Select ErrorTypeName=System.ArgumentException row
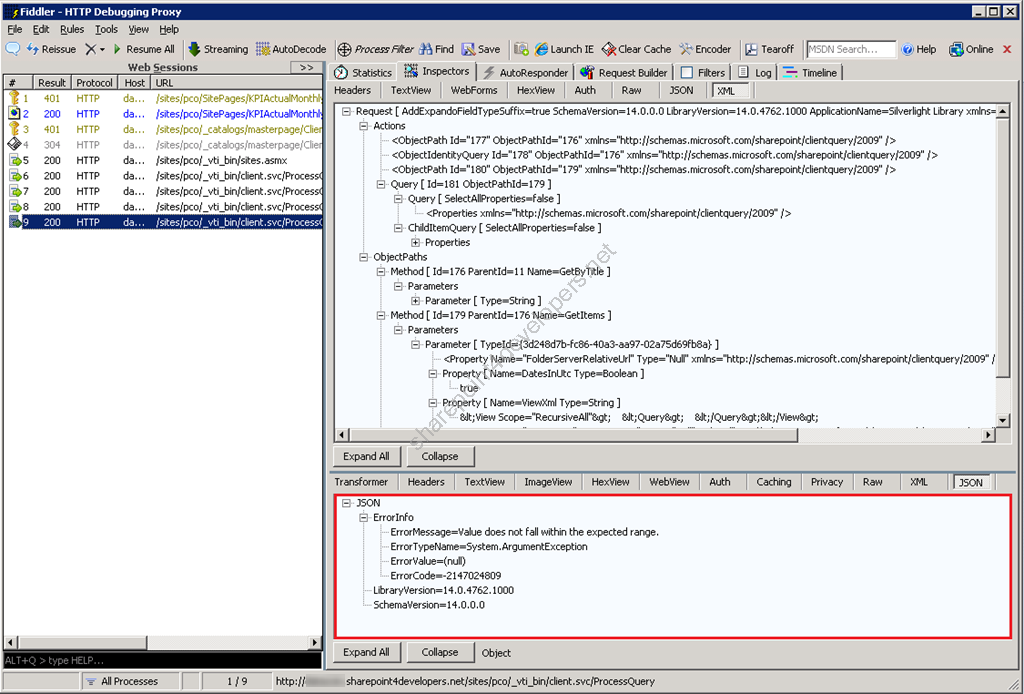Viewport: 1024px width, 694px height. tap(488, 547)
